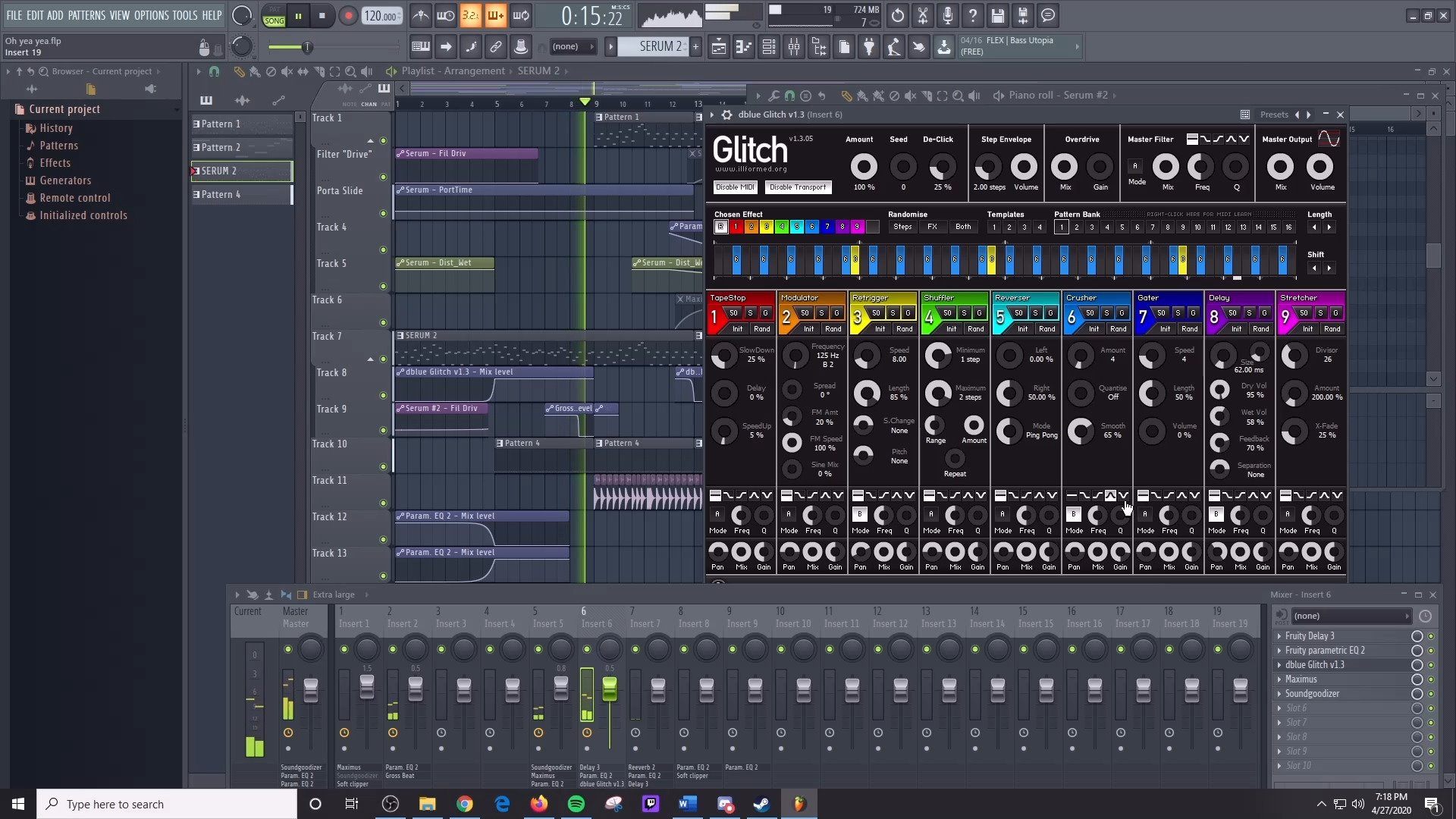Click the Randomise FX button
Screen dimensions: 1456x819
click(x=932, y=227)
